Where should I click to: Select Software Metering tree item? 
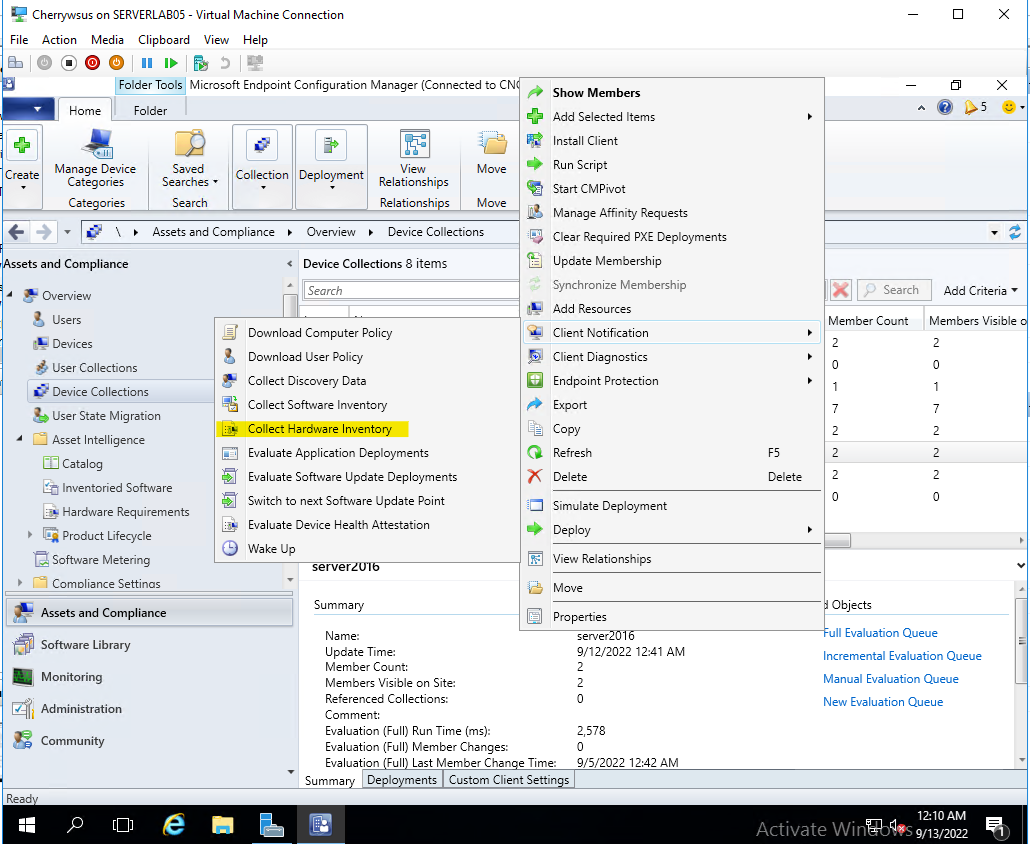101,560
